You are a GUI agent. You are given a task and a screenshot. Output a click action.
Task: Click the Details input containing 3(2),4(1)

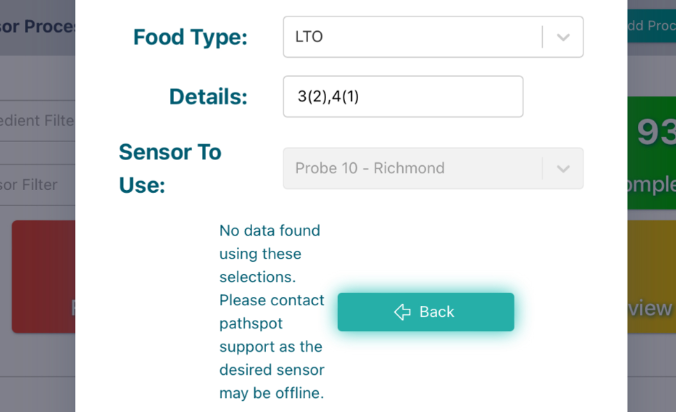[402, 97]
